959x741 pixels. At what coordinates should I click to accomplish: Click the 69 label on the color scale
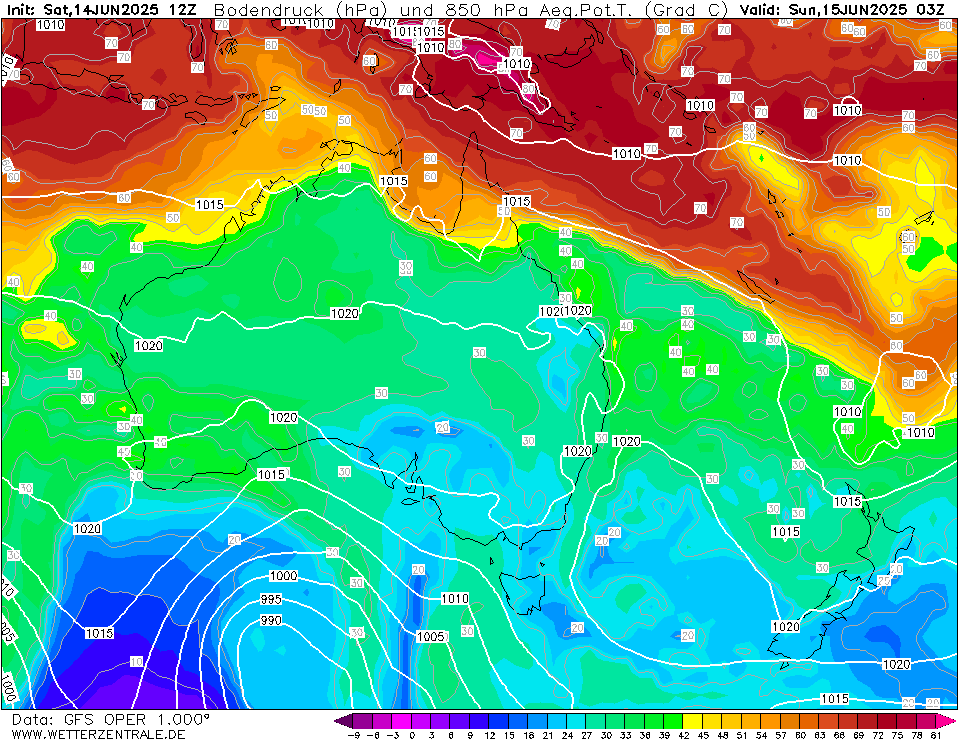click(859, 735)
